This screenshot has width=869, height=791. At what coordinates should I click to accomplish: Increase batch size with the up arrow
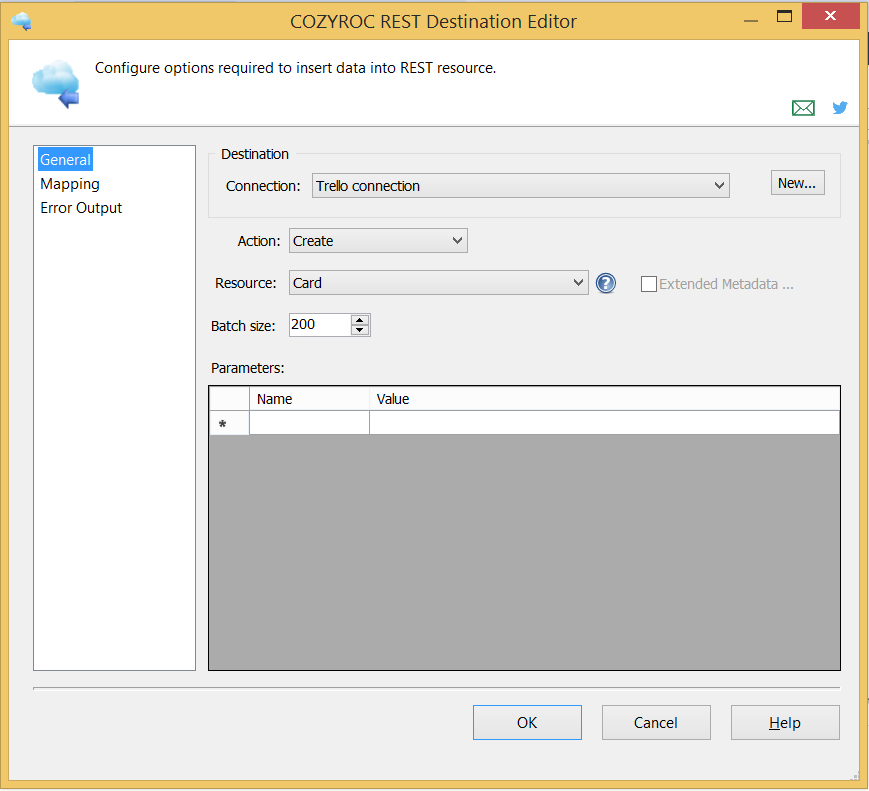[x=360, y=320]
